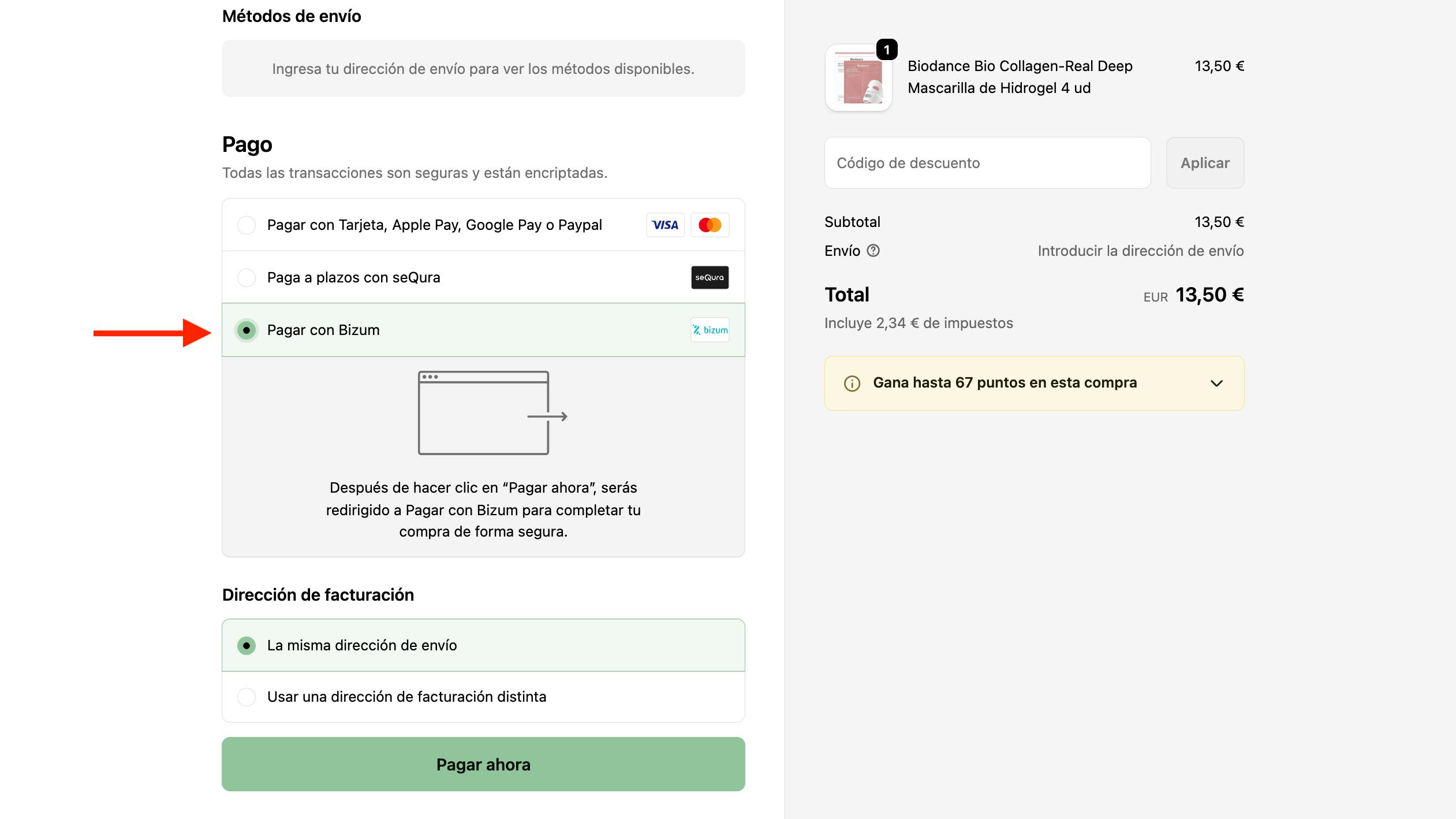Select pay in installments with seQura
The width and height of the screenshot is (1456, 819).
coord(247,278)
